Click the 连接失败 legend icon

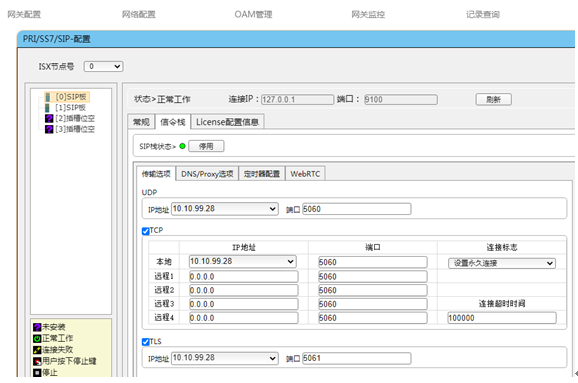point(37,350)
